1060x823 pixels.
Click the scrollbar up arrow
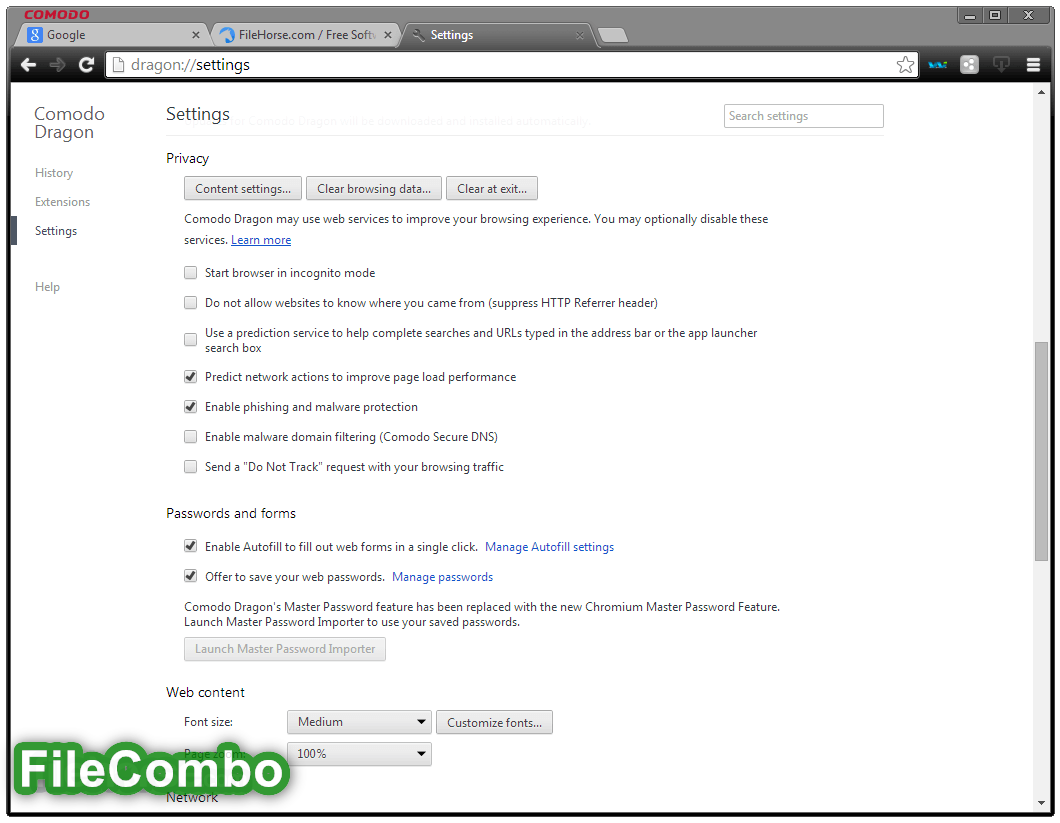click(x=1041, y=93)
